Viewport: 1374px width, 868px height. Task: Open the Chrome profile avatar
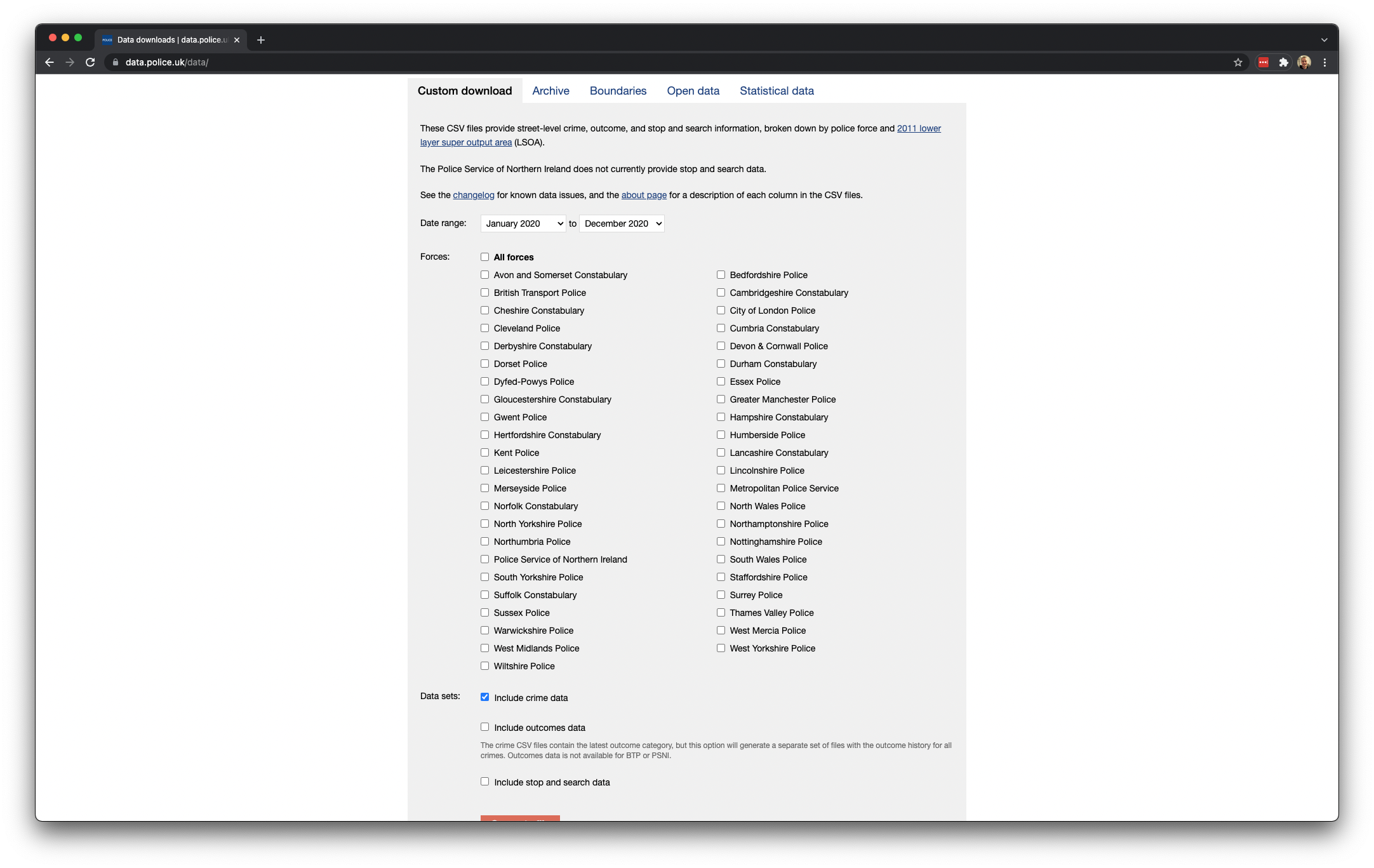coord(1304,62)
